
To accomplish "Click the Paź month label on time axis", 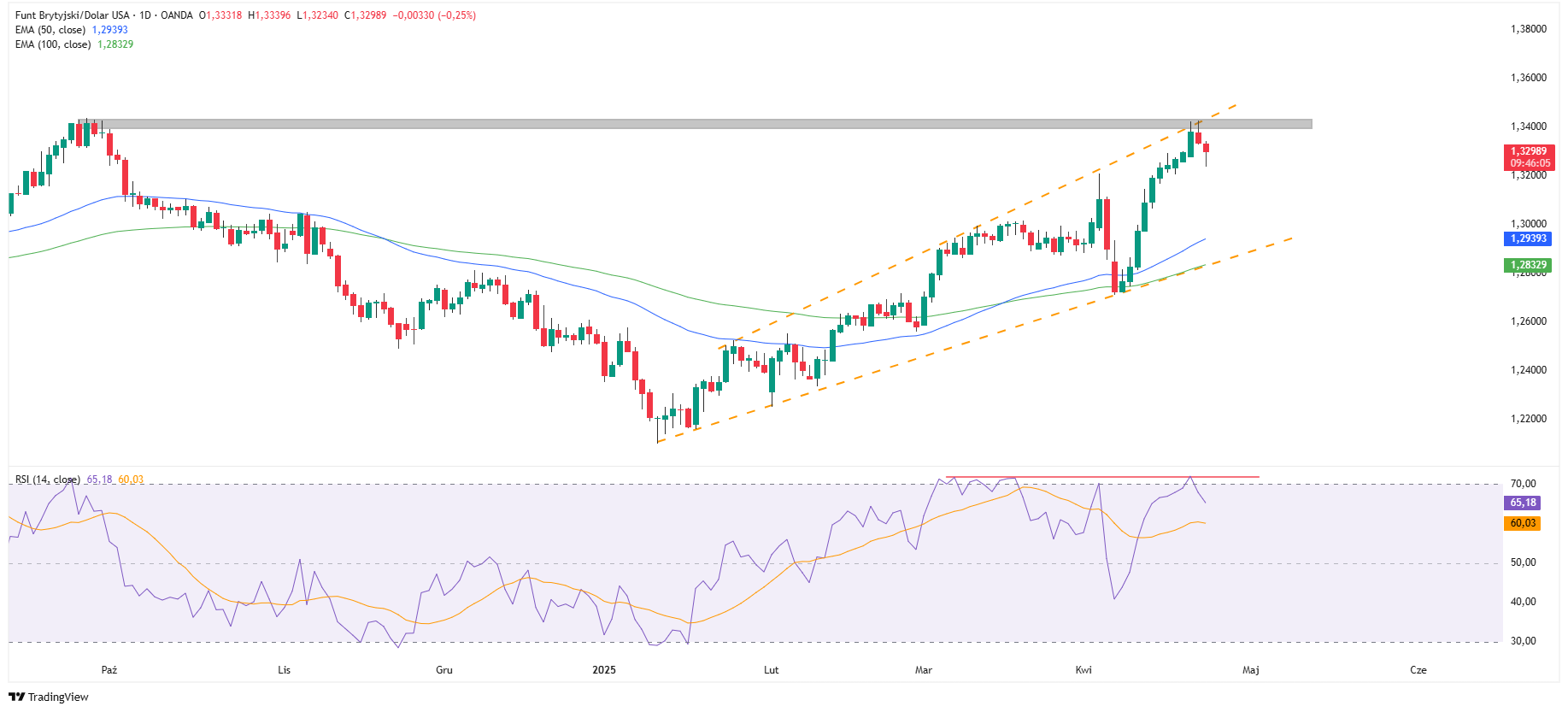I will click(x=109, y=669).
